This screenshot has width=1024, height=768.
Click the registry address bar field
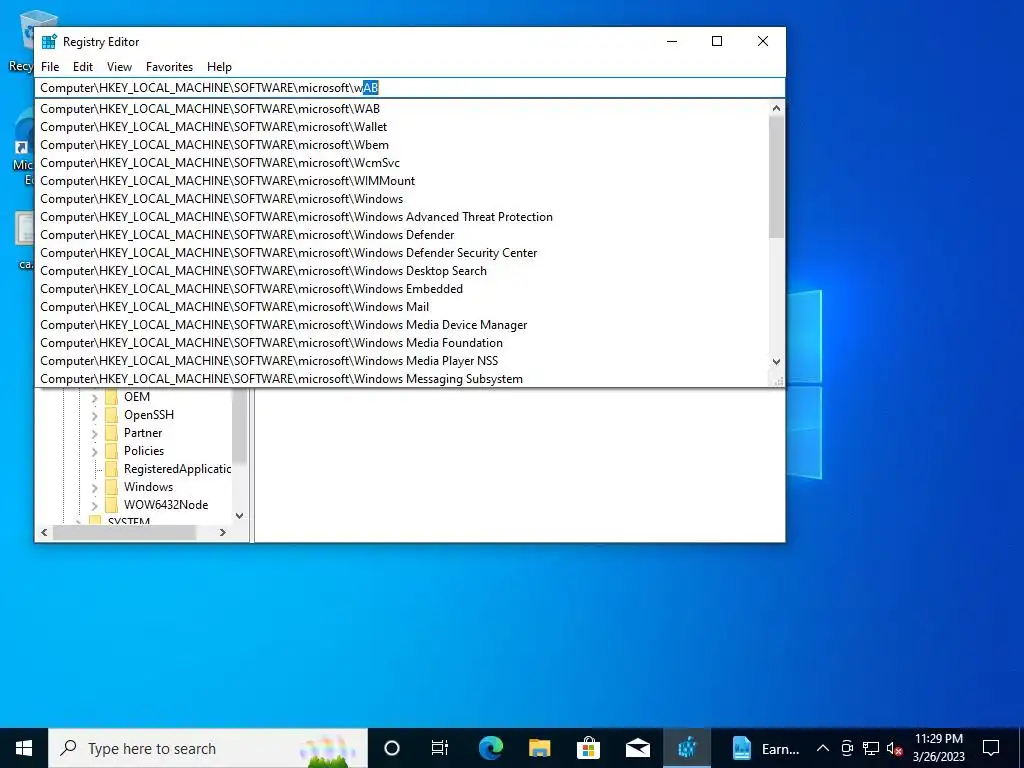(410, 88)
